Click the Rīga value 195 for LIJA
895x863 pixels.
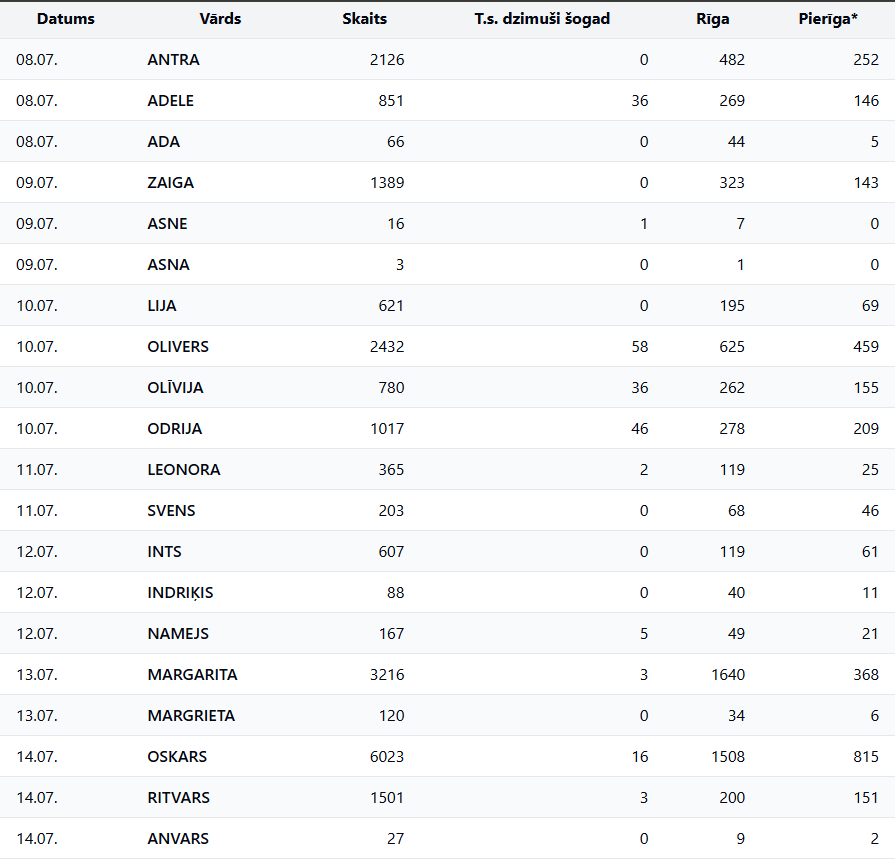[732, 306]
